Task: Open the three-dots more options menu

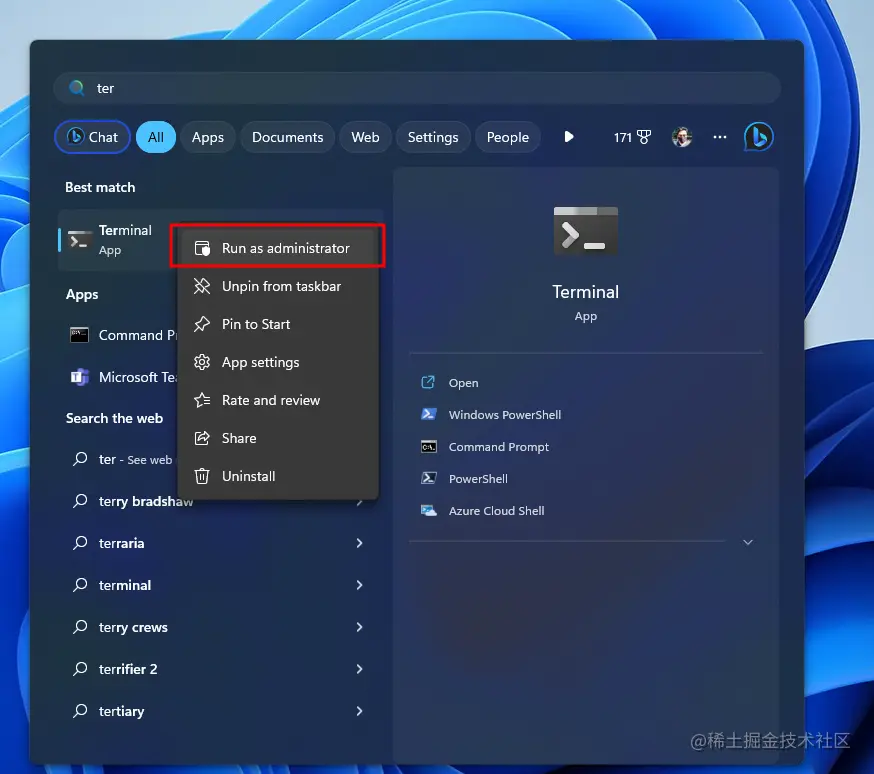Action: pyautogui.click(x=720, y=137)
